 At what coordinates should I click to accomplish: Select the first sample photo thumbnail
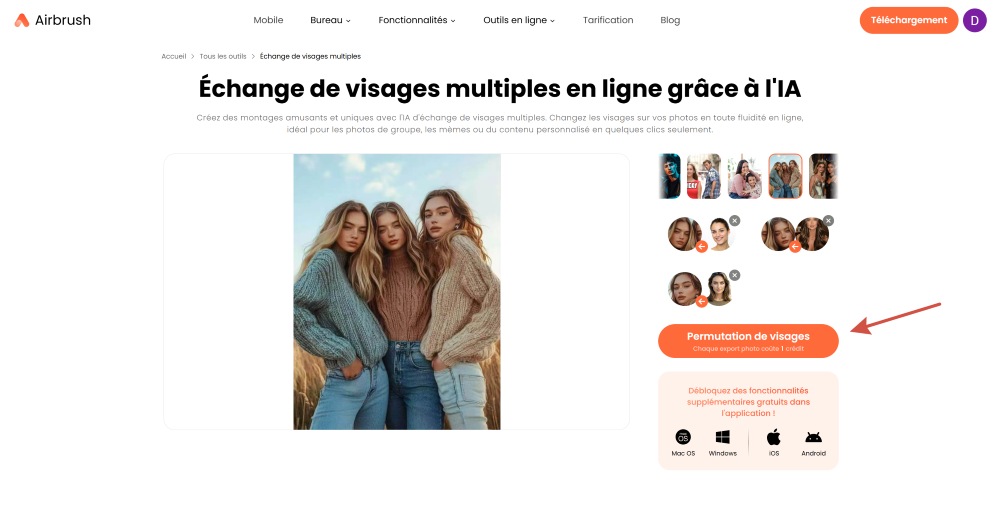670,176
